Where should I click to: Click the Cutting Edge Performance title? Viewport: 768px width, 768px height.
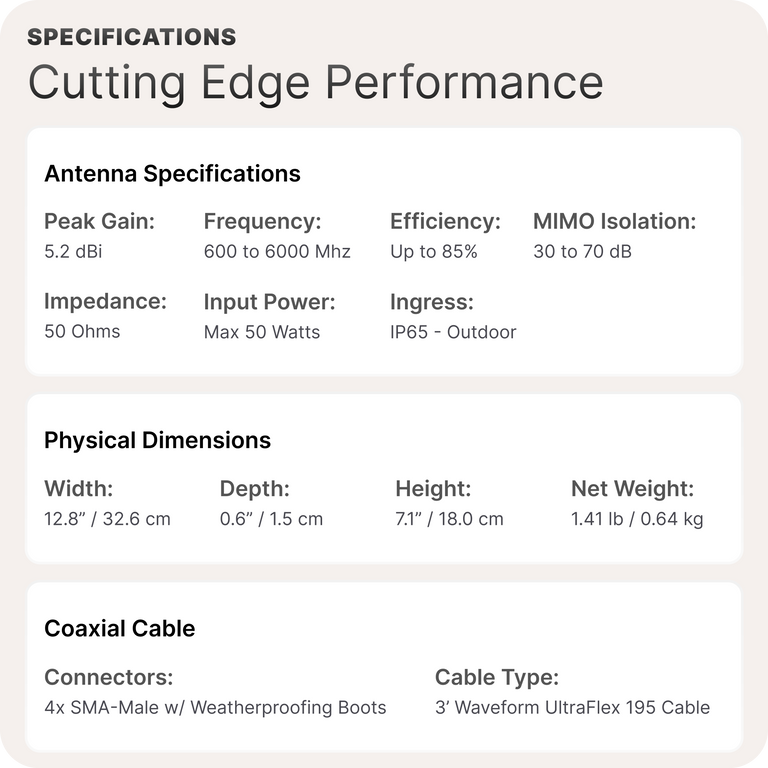(x=315, y=82)
